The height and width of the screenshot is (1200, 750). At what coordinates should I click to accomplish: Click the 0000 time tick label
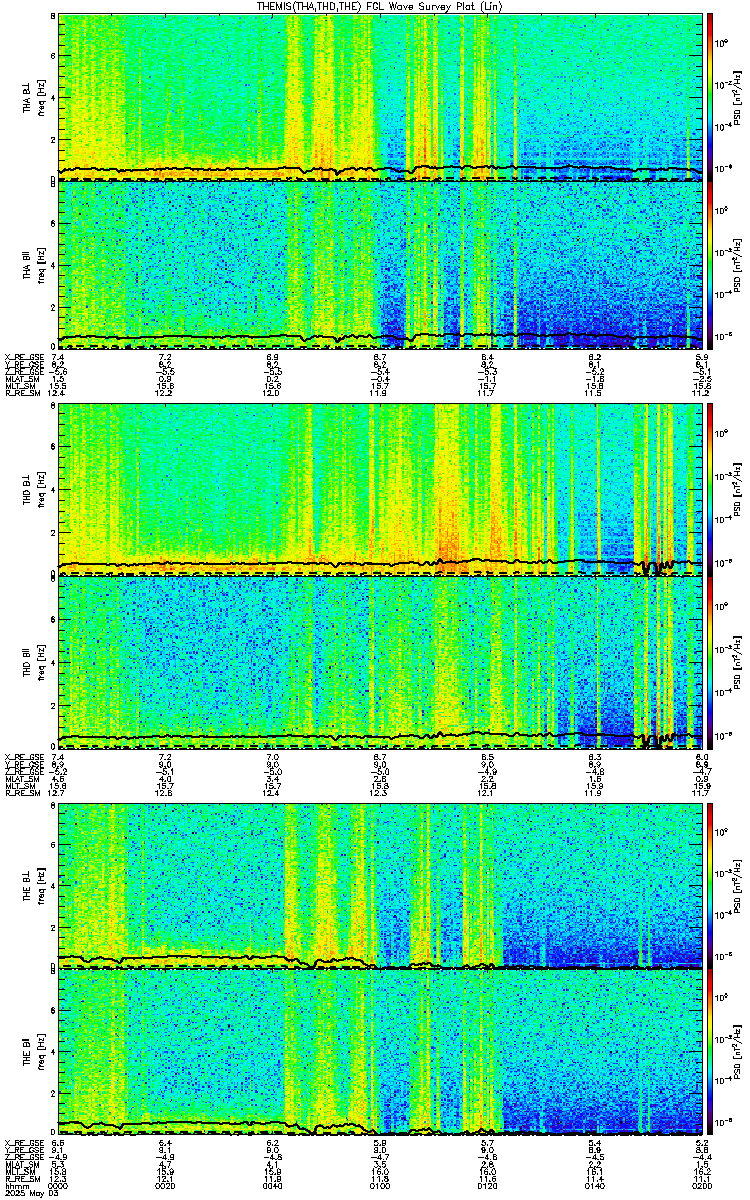(x=59, y=1186)
